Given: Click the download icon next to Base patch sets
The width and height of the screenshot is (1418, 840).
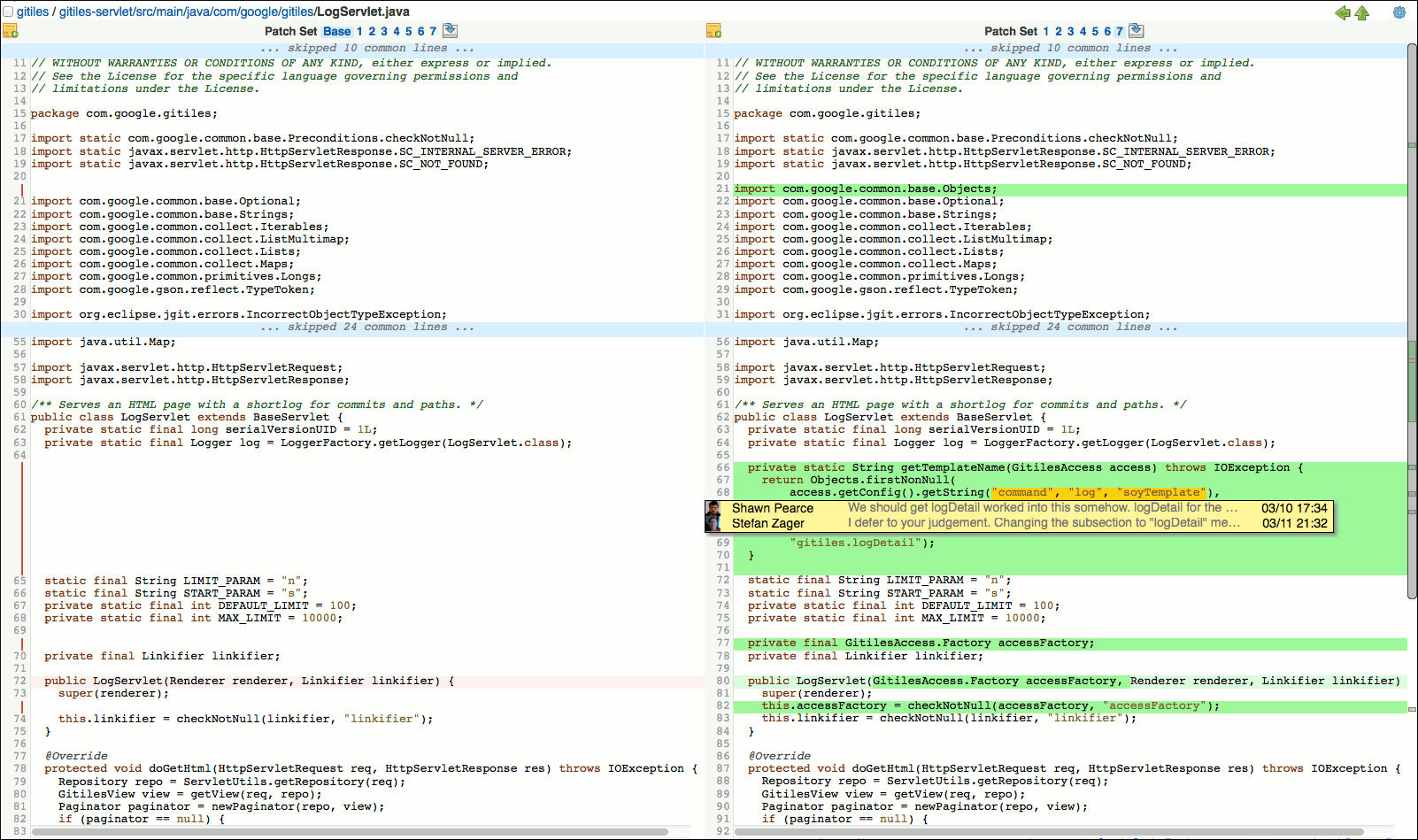Looking at the screenshot, I should point(450,29).
